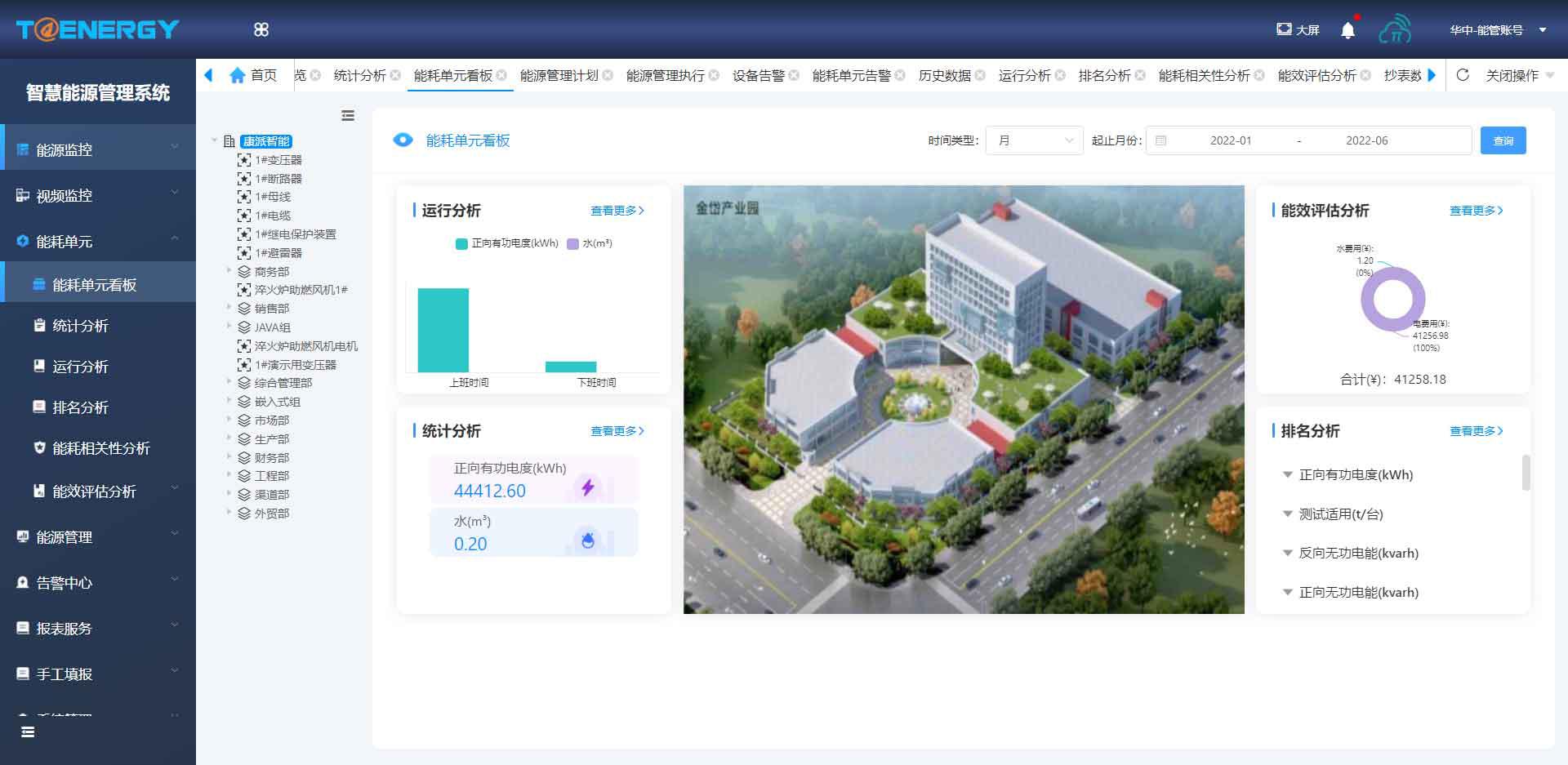Open the 关闭操作 dropdown menu
Image resolution: width=1568 pixels, height=765 pixels.
point(1518,75)
